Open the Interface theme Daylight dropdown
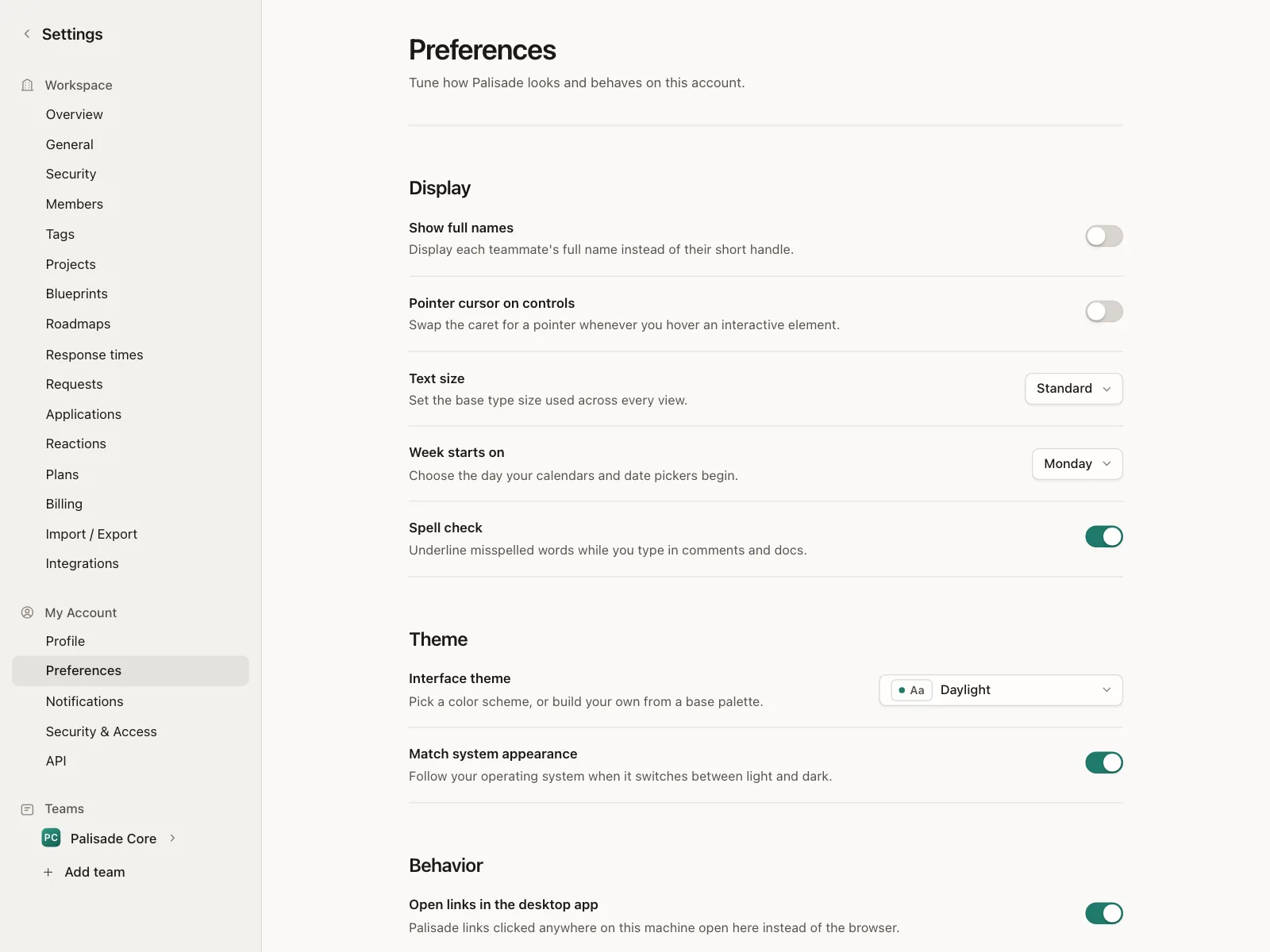Image resolution: width=1270 pixels, height=952 pixels. 1001,690
